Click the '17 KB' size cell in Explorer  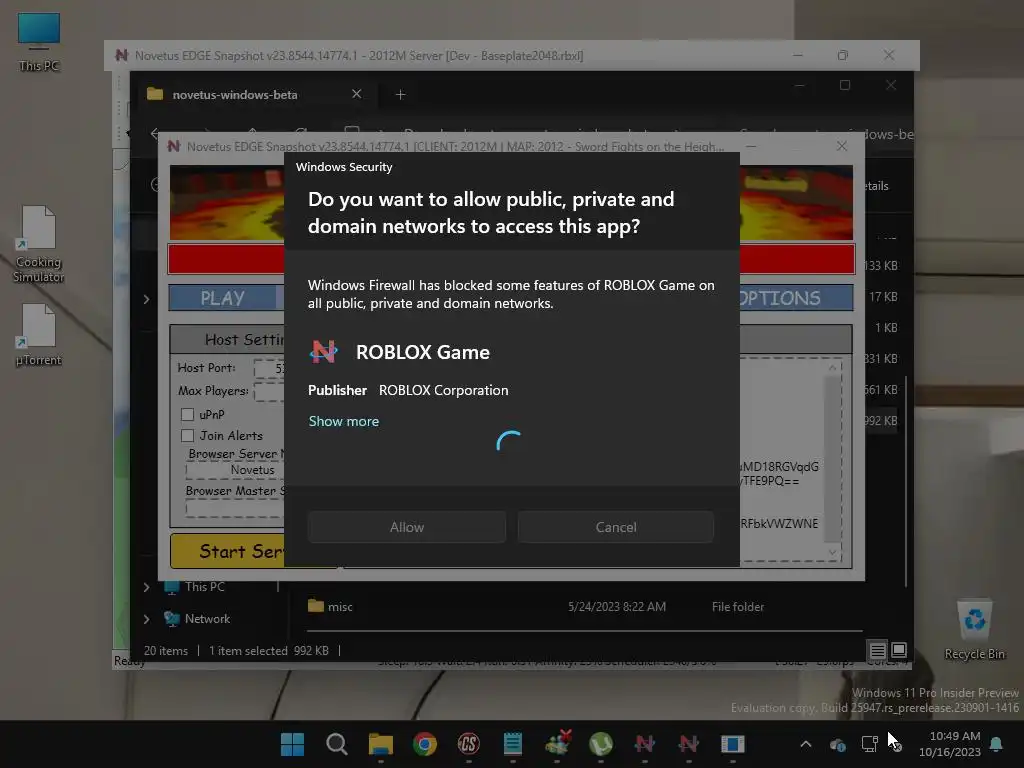pos(883,296)
